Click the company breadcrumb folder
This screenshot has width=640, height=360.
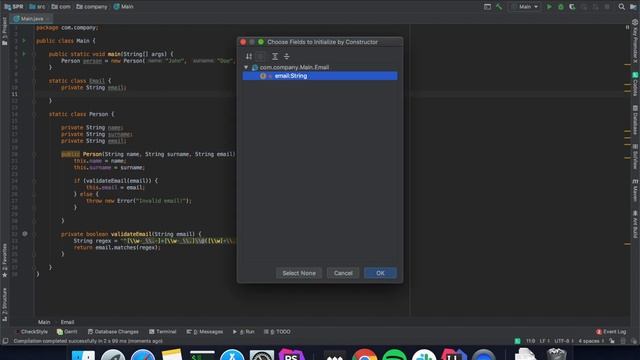[x=92, y=7]
